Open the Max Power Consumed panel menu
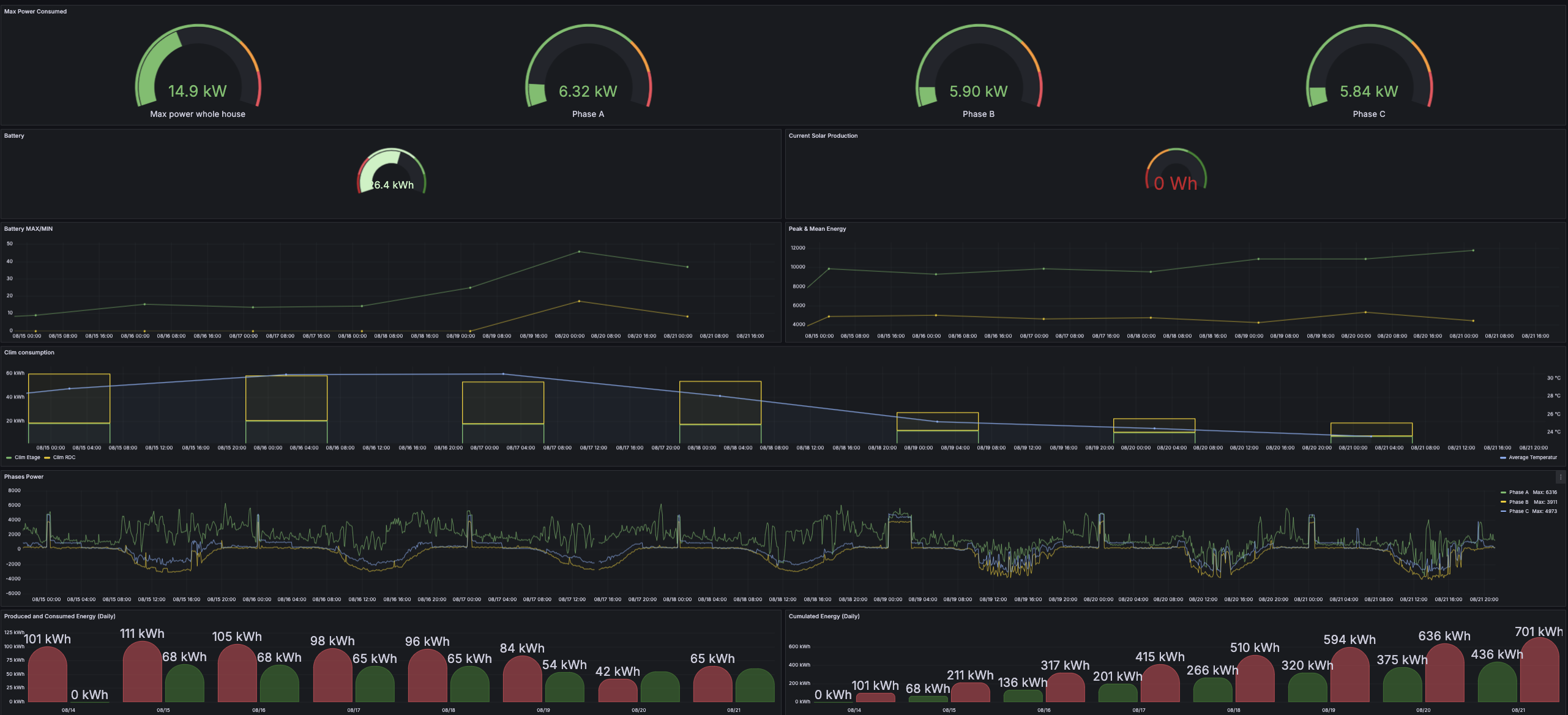 click(35, 11)
